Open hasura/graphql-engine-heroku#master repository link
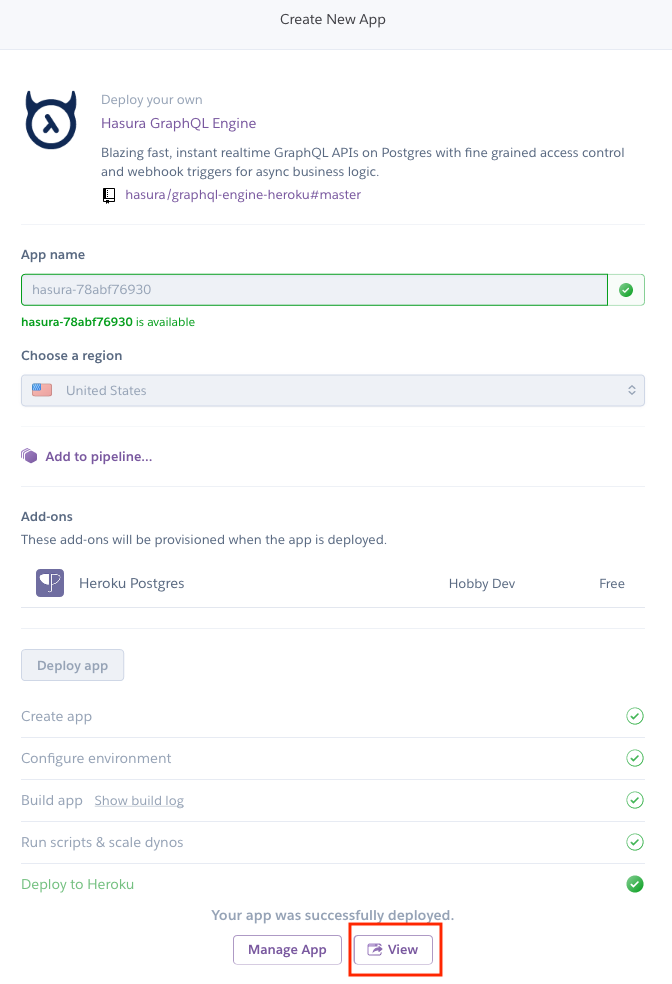The image size is (672, 984). [243, 195]
